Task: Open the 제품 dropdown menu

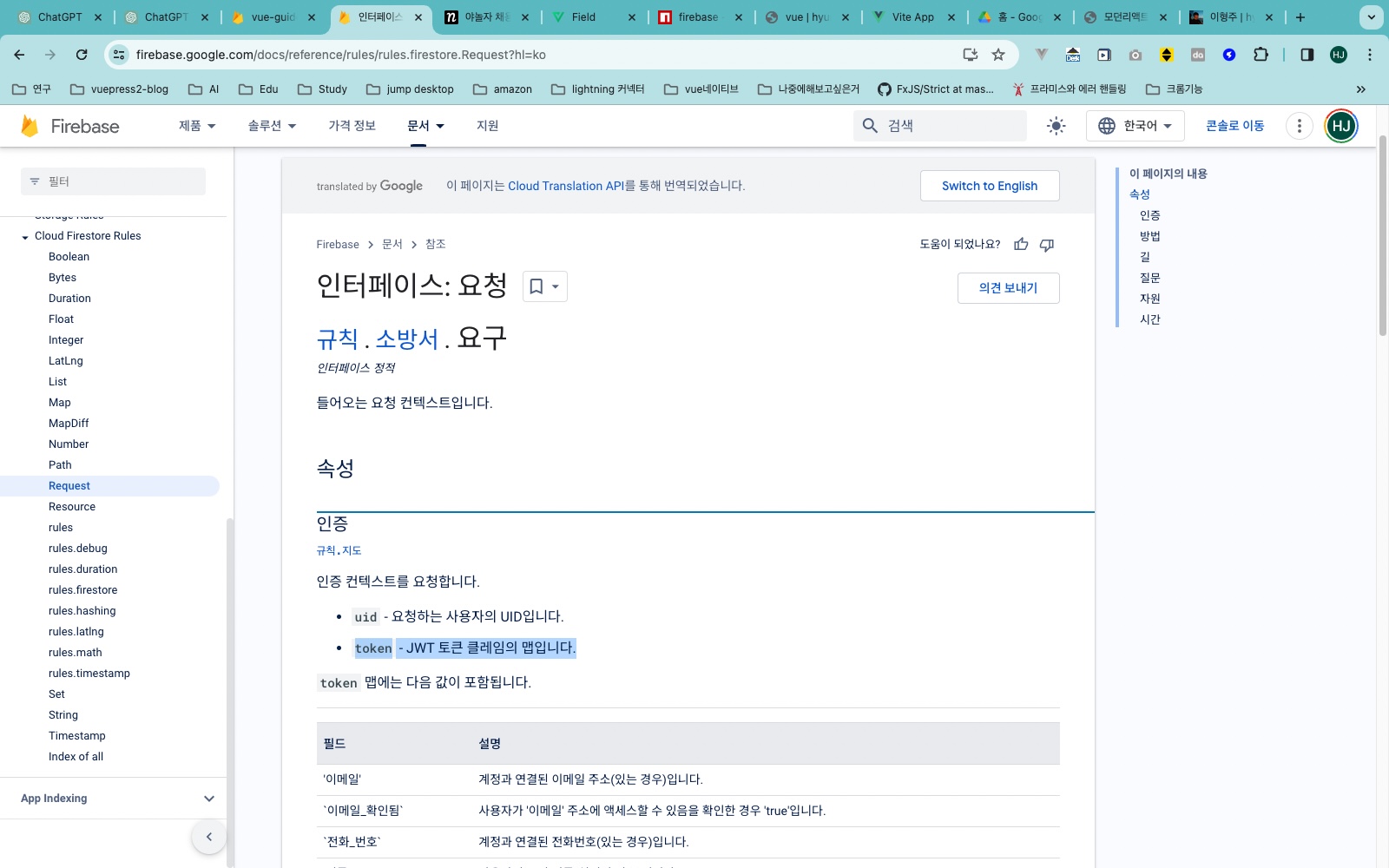Action: tap(197, 126)
